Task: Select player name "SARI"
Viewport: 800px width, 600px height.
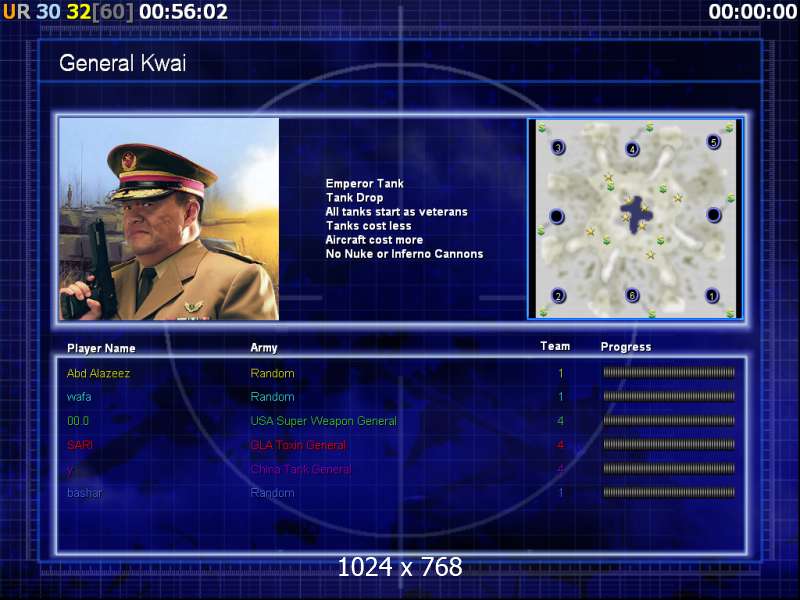Action: 80,445
